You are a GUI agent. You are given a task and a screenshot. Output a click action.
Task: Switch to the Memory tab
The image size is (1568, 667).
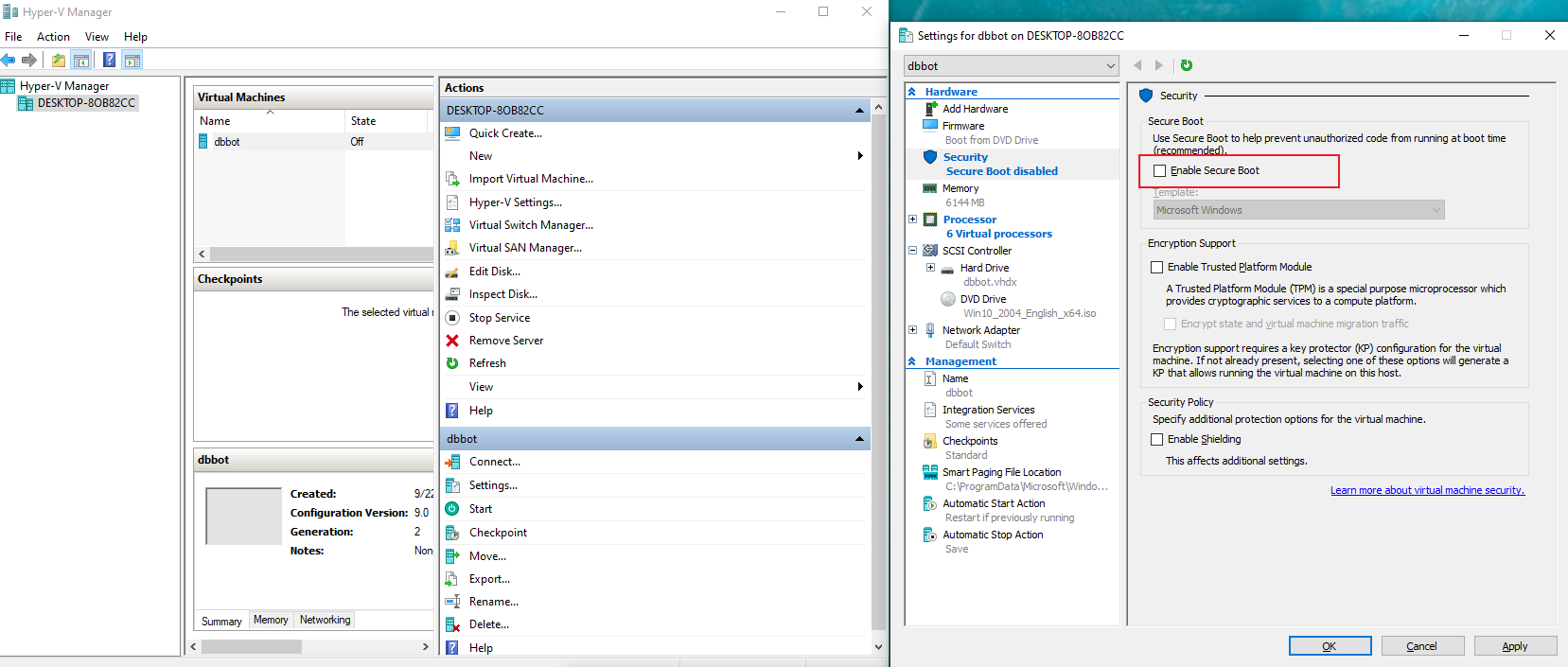coord(271,620)
